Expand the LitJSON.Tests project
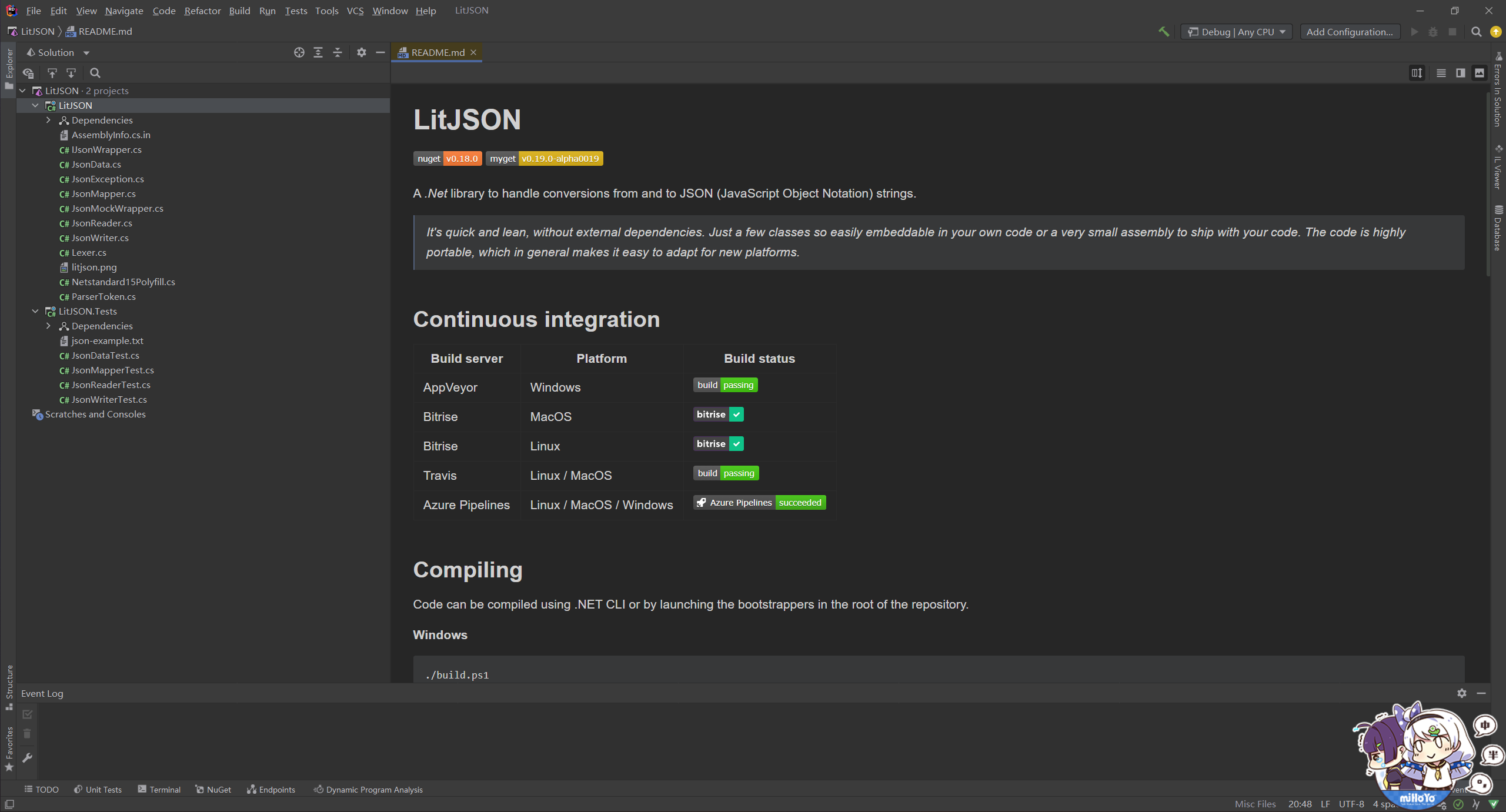 pyautogui.click(x=36, y=311)
